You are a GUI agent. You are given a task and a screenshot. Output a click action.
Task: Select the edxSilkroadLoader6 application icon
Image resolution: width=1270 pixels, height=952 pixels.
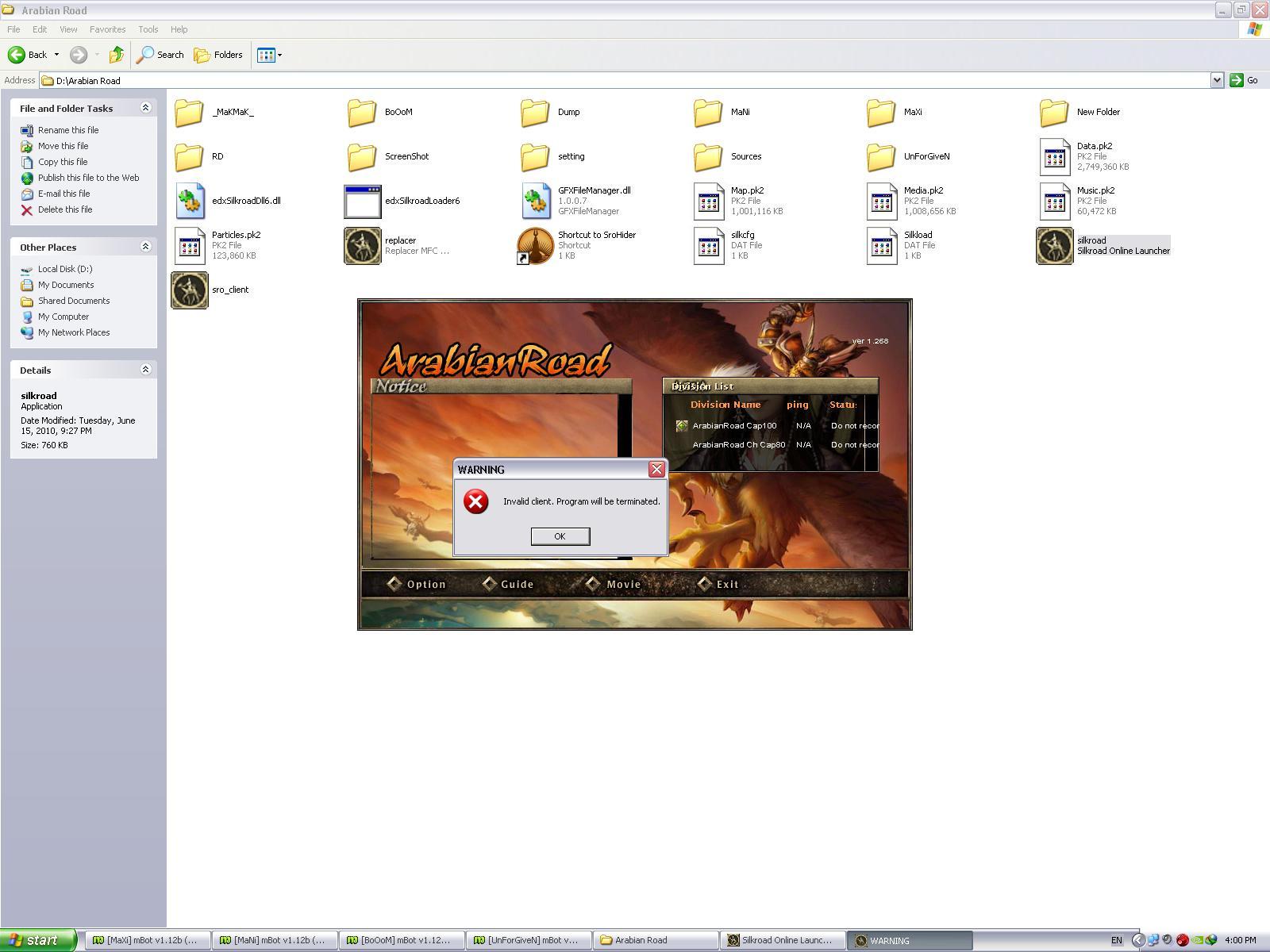[x=363, y=202]
